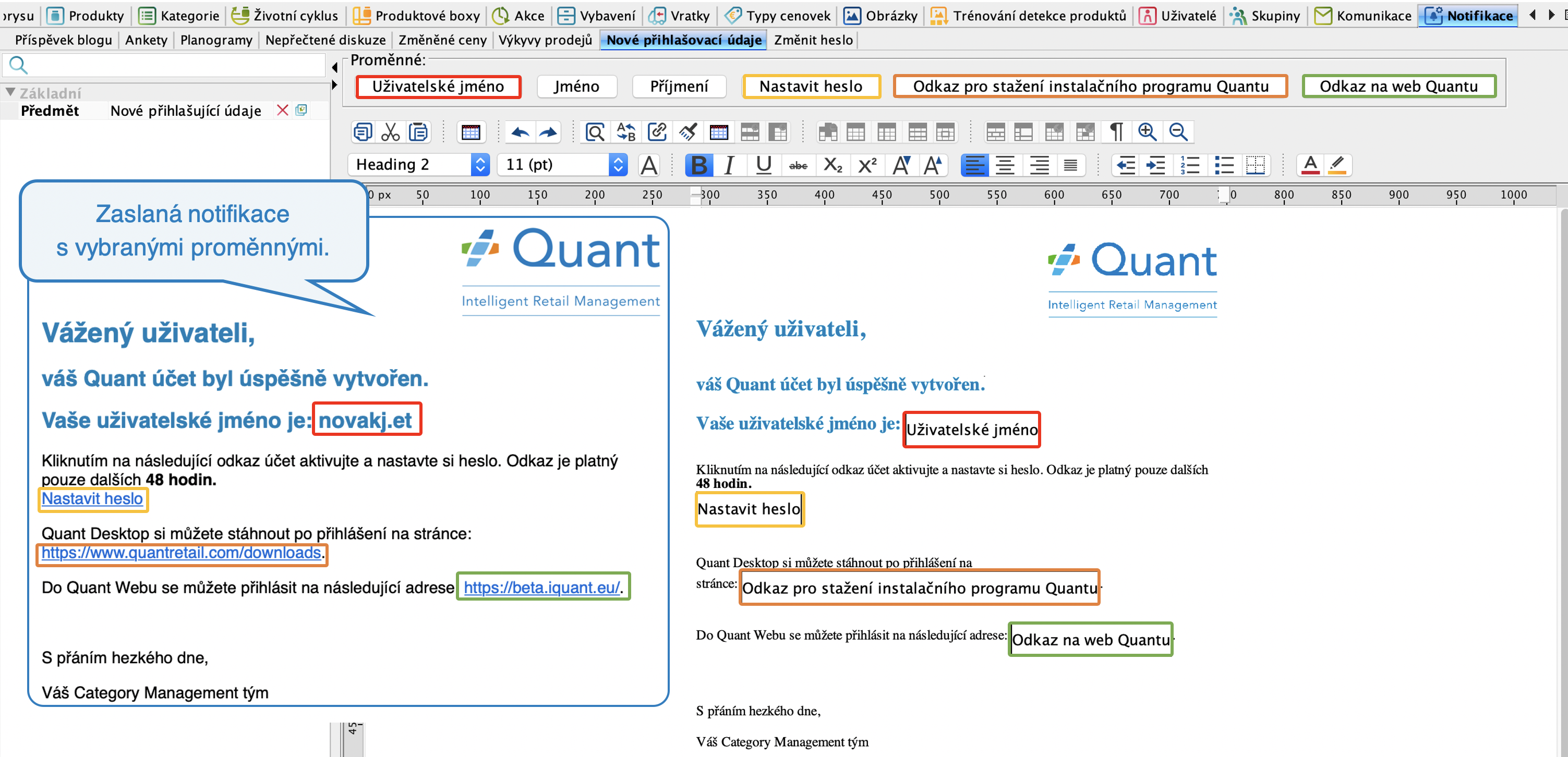Toggle superscript X² formatting
This screenshot has height=757, width=1568.
pyautogui.click(x=867, y=165)
